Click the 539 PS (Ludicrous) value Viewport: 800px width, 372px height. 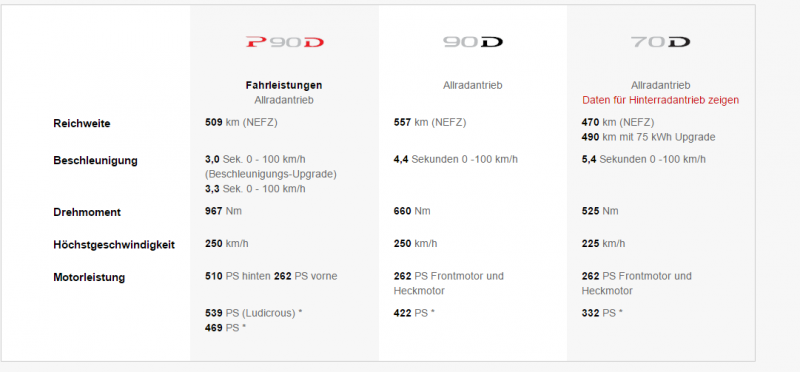coord(253,313)
